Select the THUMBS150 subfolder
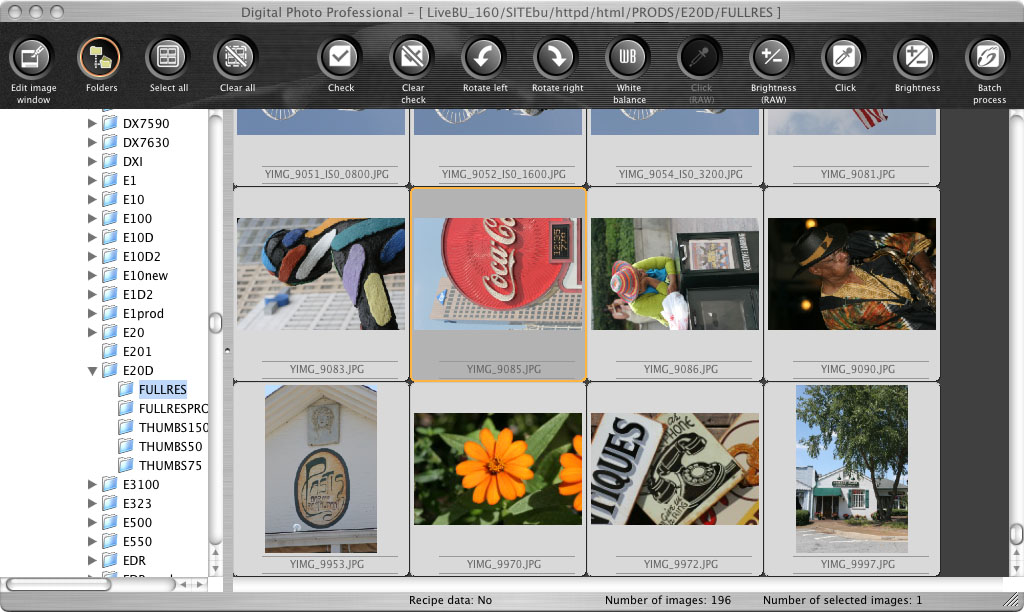The width and height of the screenshot is (1024, 612). click(170, 427)
